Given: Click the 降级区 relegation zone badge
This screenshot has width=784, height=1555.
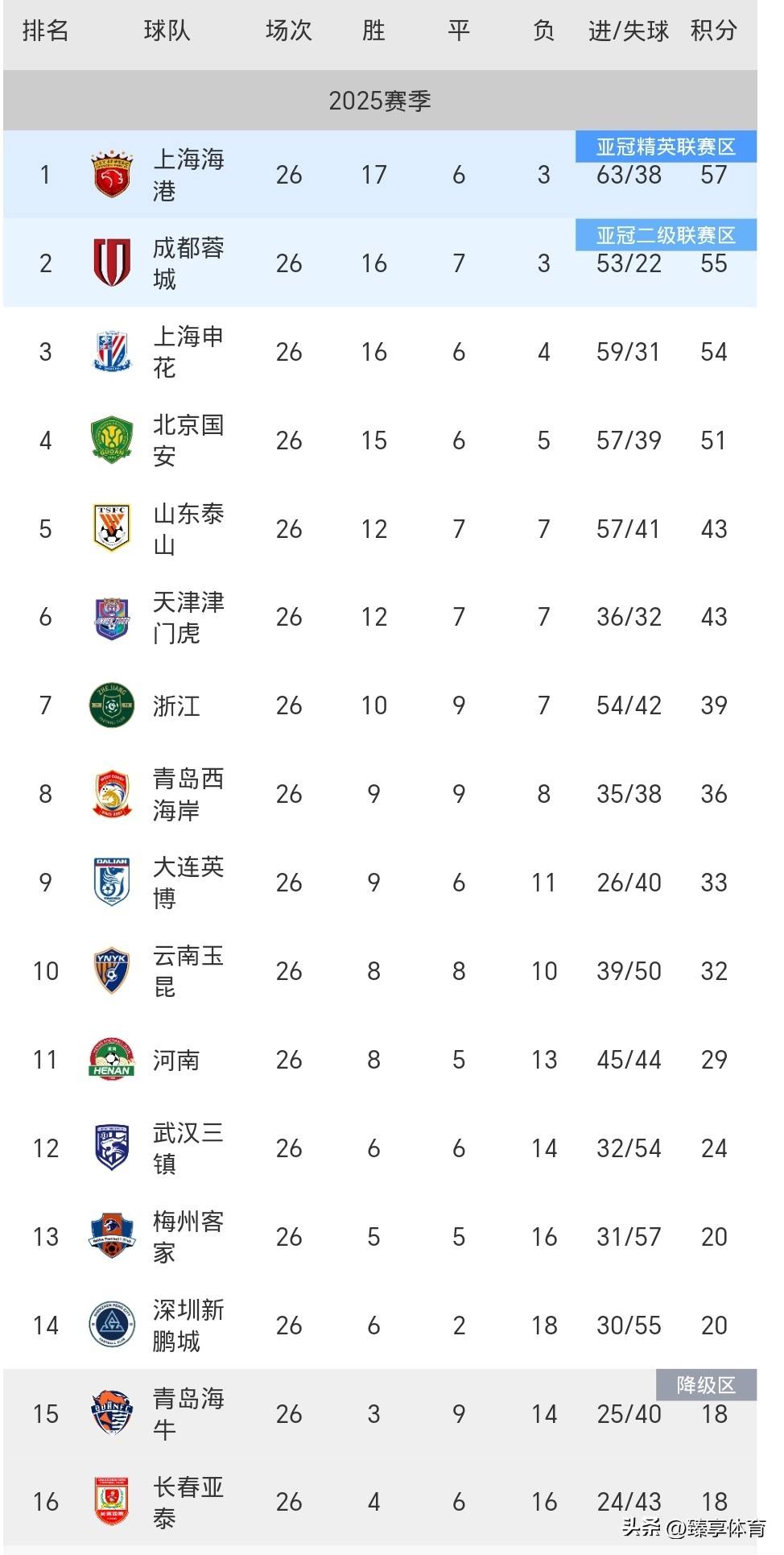Looking at the screenshot, I should pyautogui.click(x=706, y=1384).
